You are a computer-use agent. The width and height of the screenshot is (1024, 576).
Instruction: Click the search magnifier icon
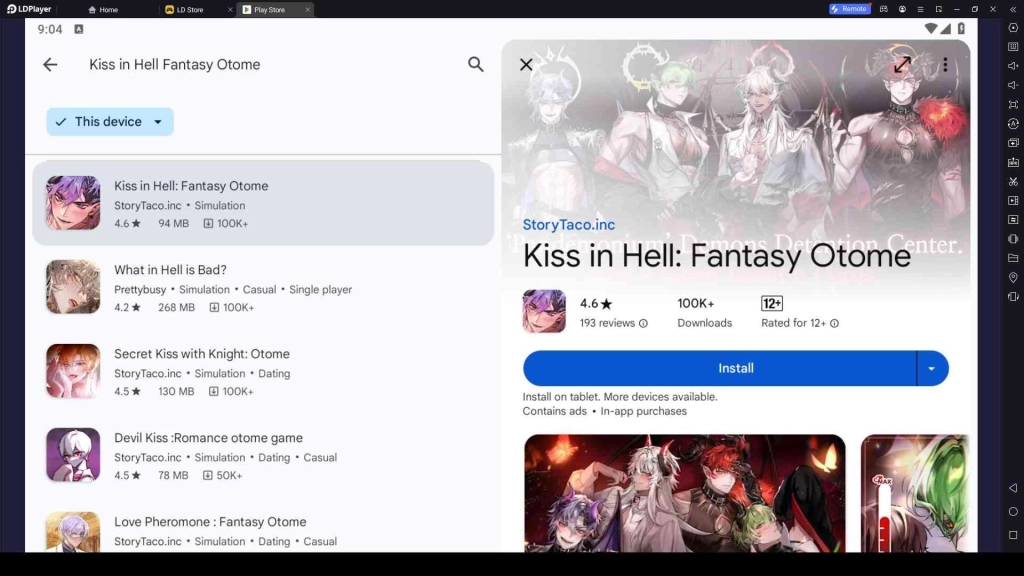pos(476,64)
